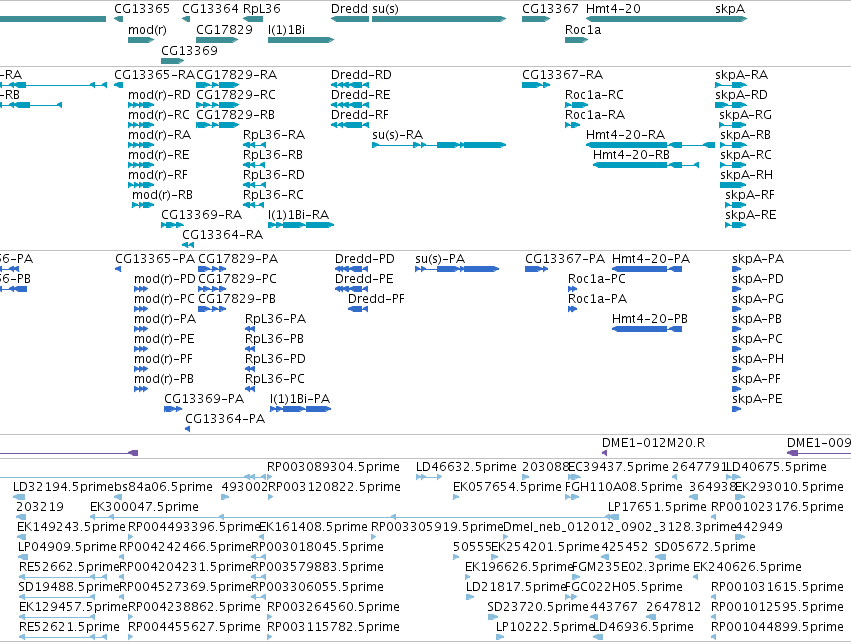This screenshot has width=851, height=642.
Task: Click EST EK300047.5prime
Action: (144, 507)
